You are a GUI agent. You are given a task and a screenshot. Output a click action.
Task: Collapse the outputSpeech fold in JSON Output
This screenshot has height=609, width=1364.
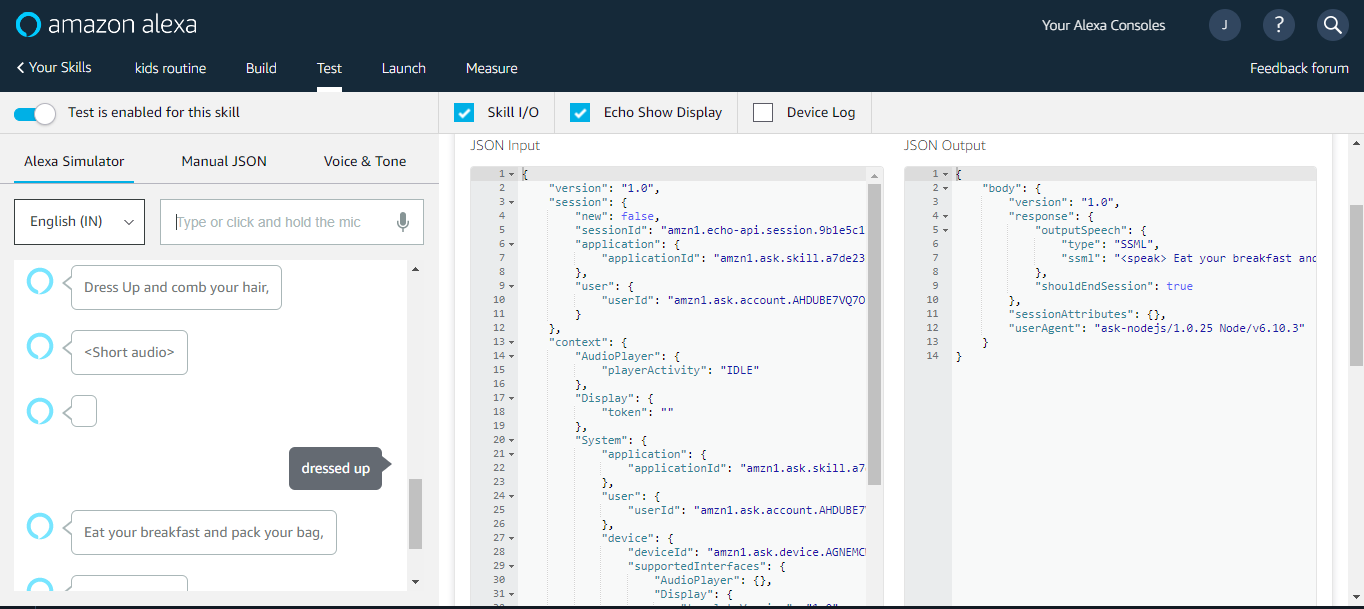[x=946, y=230]
